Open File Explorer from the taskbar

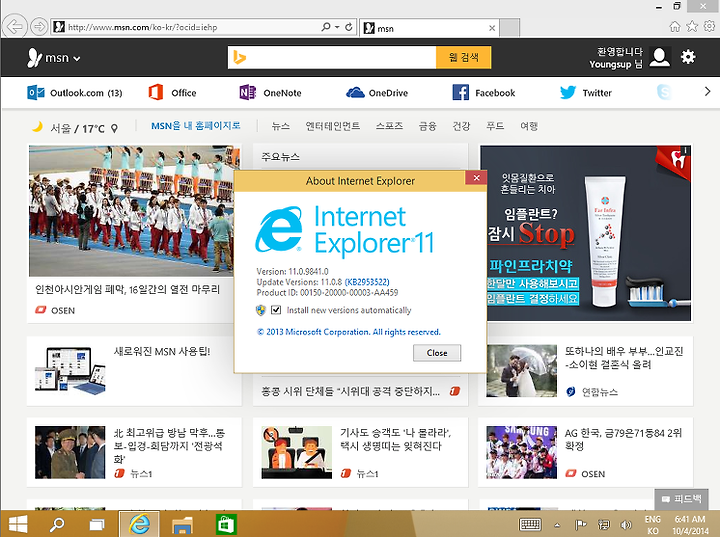click(x=182, y=524)
